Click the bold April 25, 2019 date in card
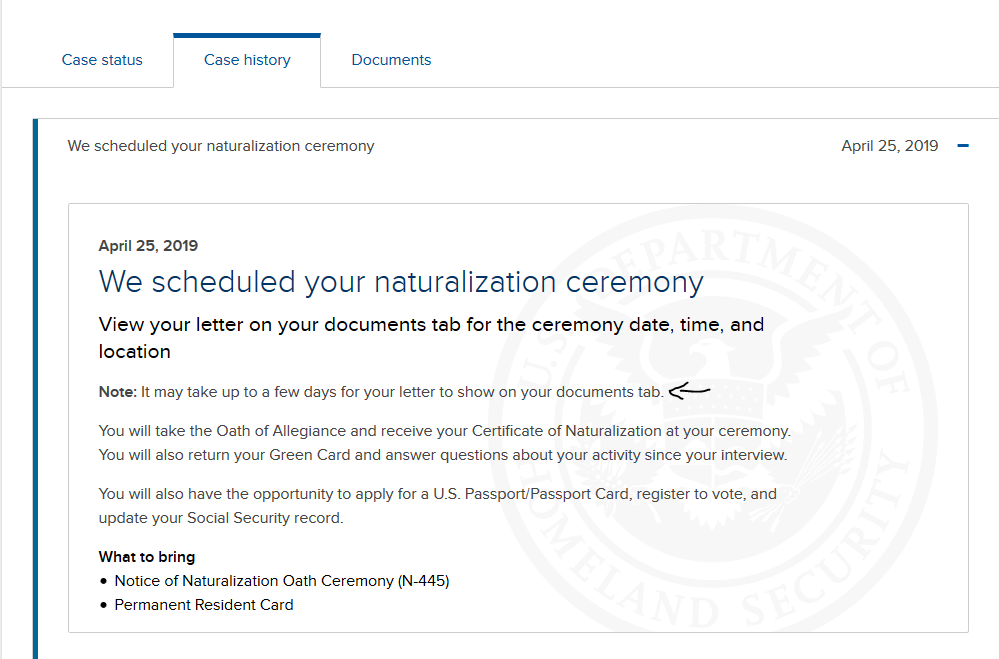Image resolution: width=999 pixels, height=659 pixels. 148,246
